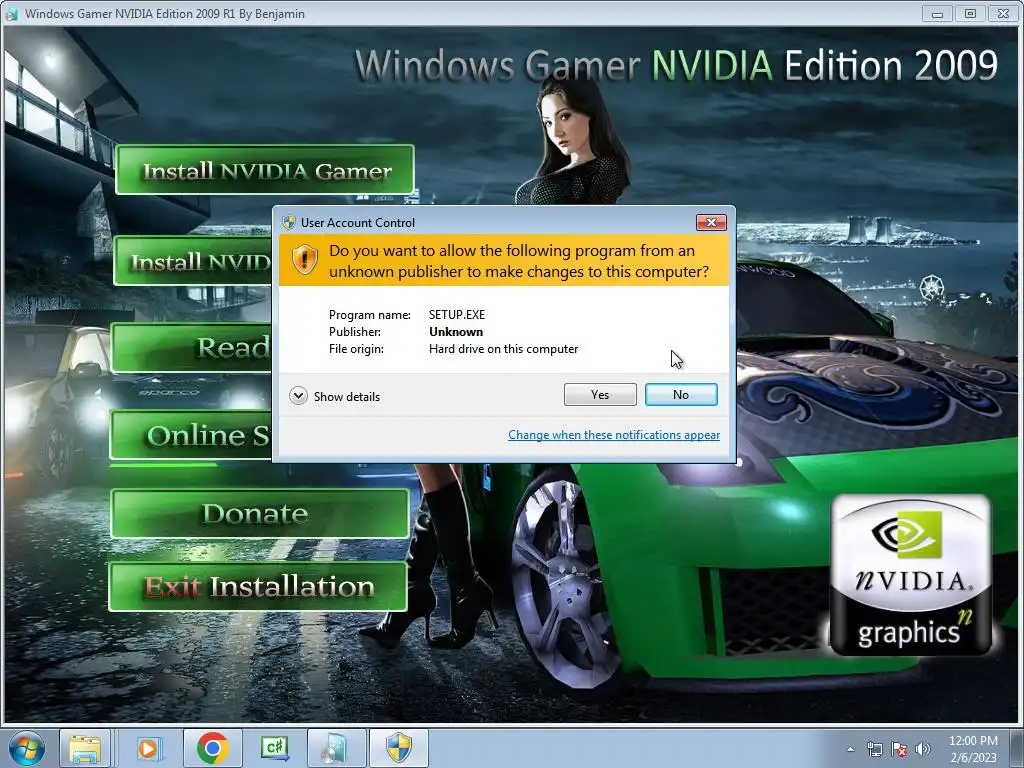Open Change when these notifications appear link
The image size is (1024, 768).
(x=614, y=435)
